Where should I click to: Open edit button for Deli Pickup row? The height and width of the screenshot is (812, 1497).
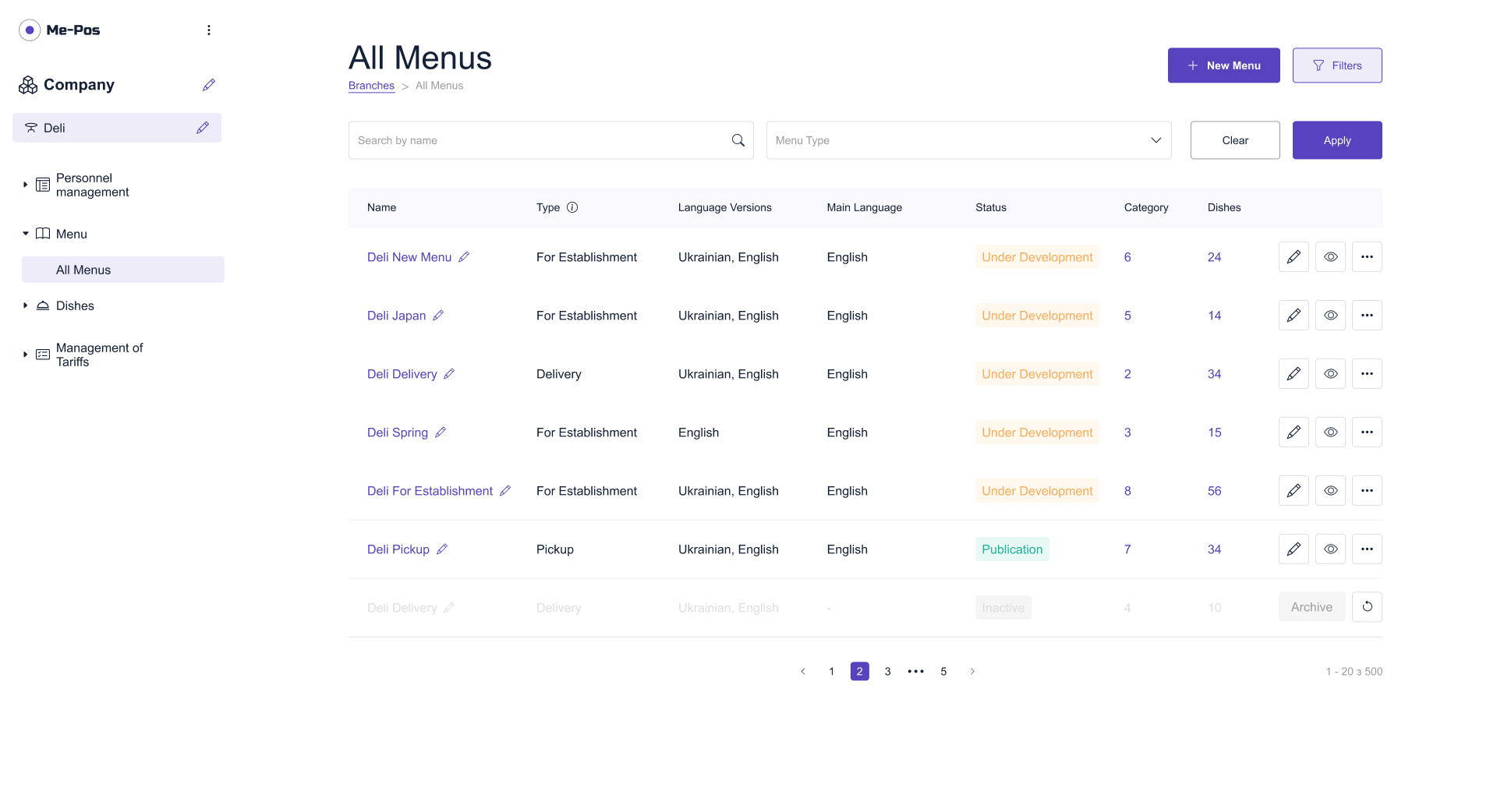tap(1294, 549)
